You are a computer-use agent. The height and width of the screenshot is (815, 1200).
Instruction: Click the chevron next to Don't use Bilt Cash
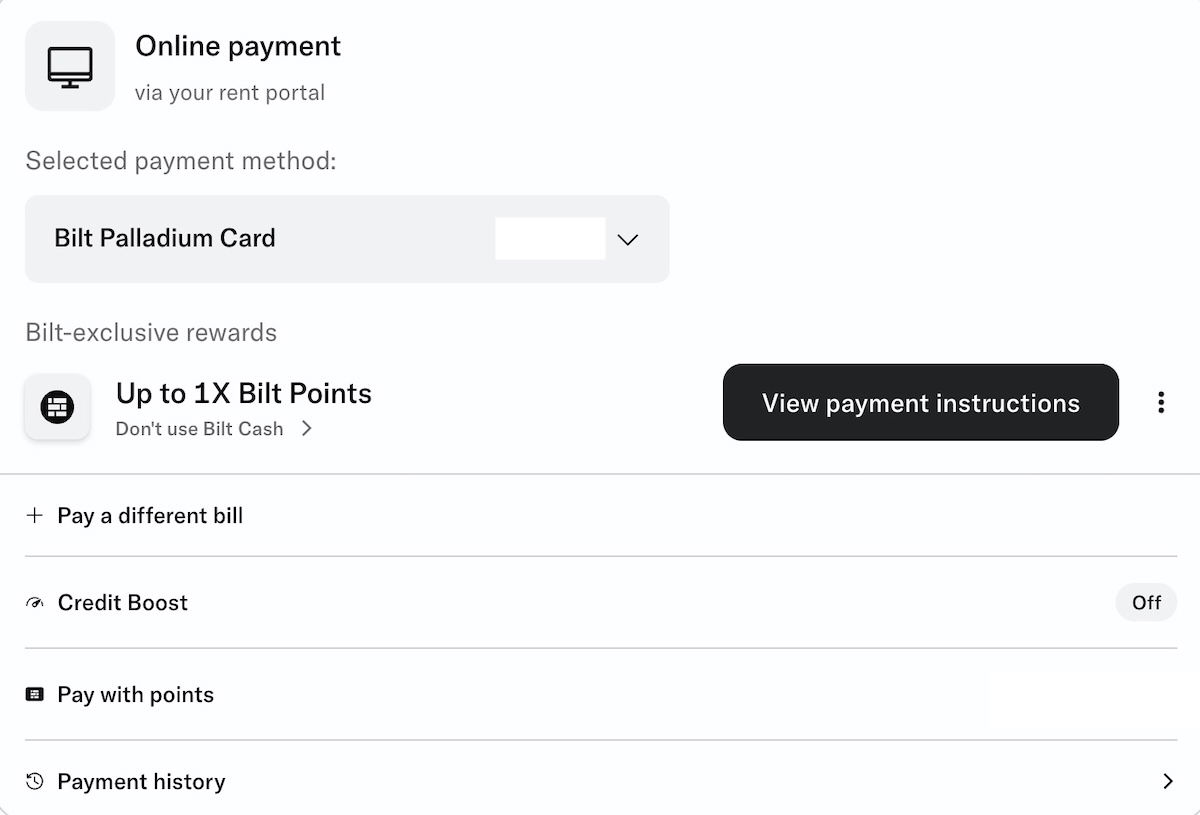(x=307, y=429)
